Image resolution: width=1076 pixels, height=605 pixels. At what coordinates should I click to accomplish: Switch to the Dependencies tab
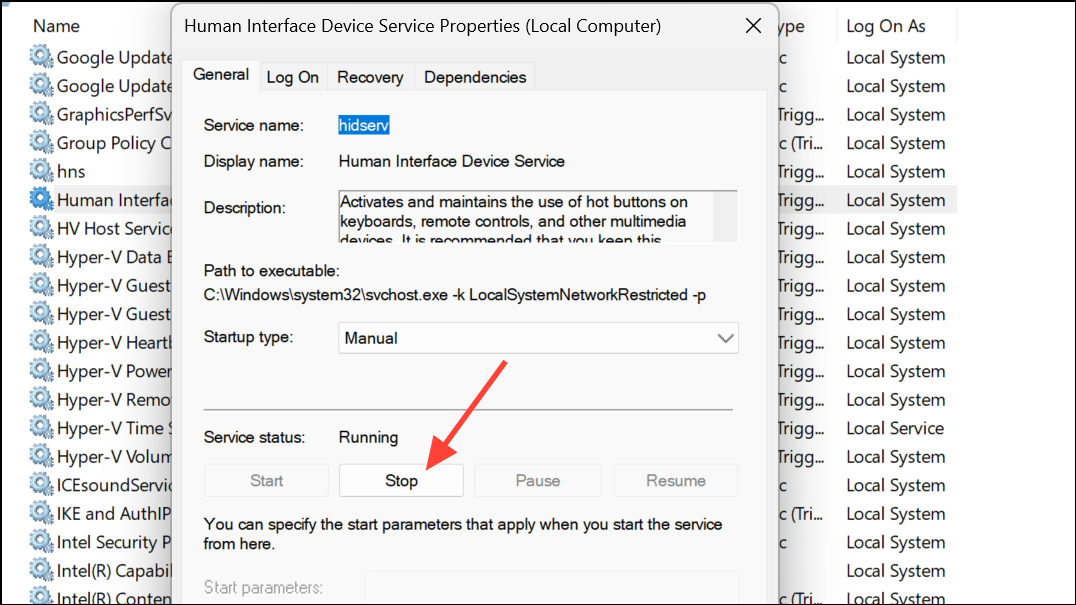tap(475, 77)
